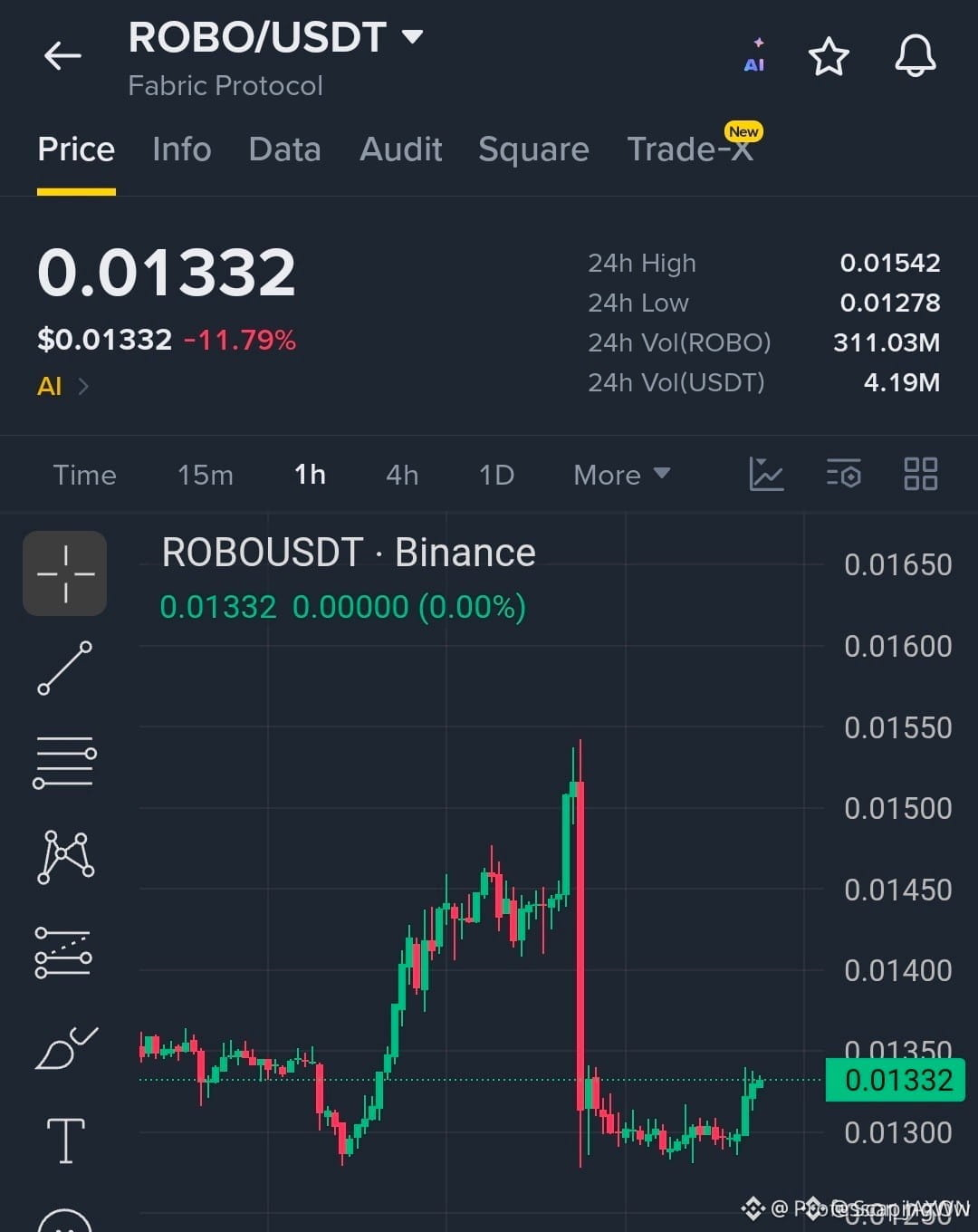This screenshot has height=1232, width=978.
Task: Open chart indicators line-graph icon
Action: click(x=766, y=474)
